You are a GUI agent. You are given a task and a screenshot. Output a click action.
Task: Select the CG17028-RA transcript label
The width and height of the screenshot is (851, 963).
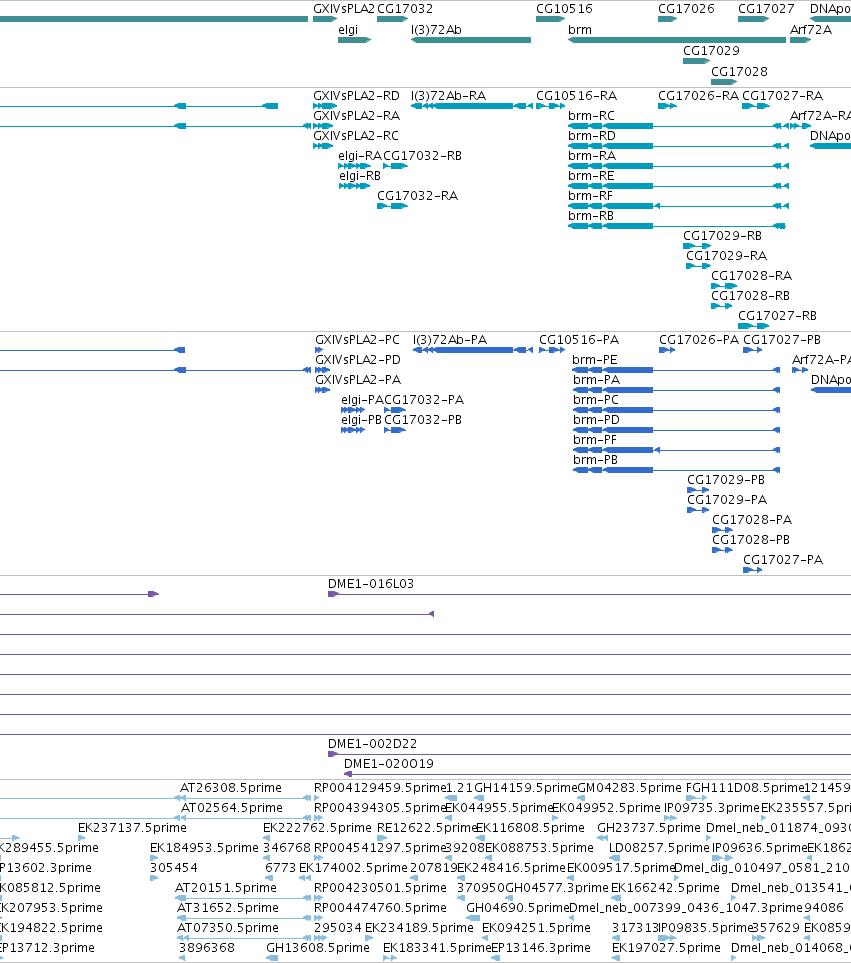click(752, 276)
